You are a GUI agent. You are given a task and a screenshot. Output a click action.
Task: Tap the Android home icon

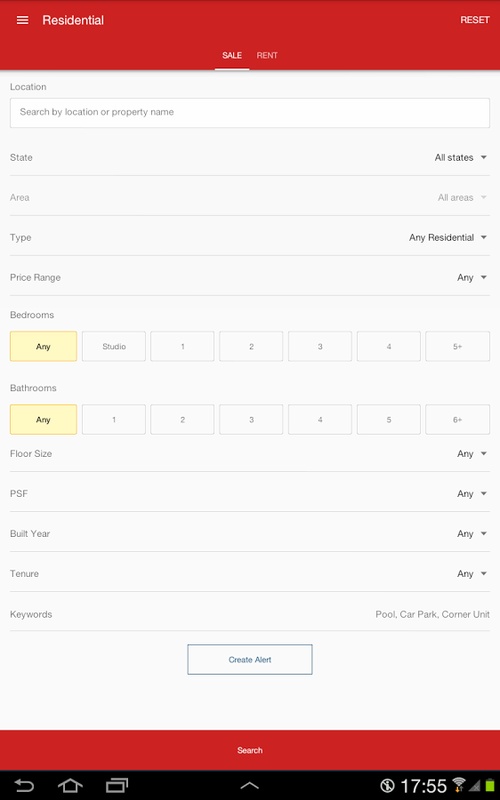point(70,785)
